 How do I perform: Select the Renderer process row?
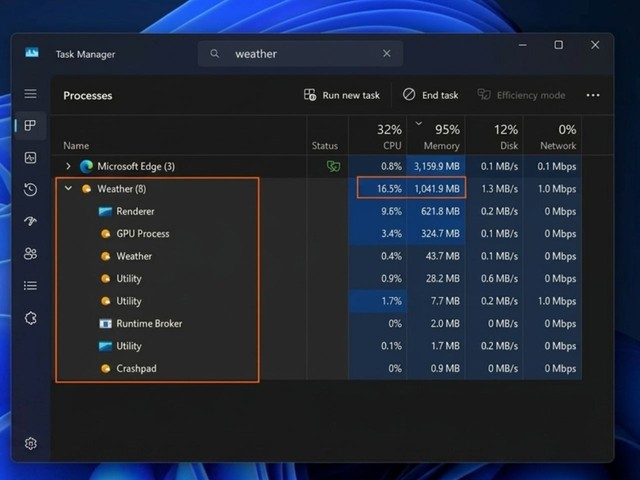tap(318, 211)
